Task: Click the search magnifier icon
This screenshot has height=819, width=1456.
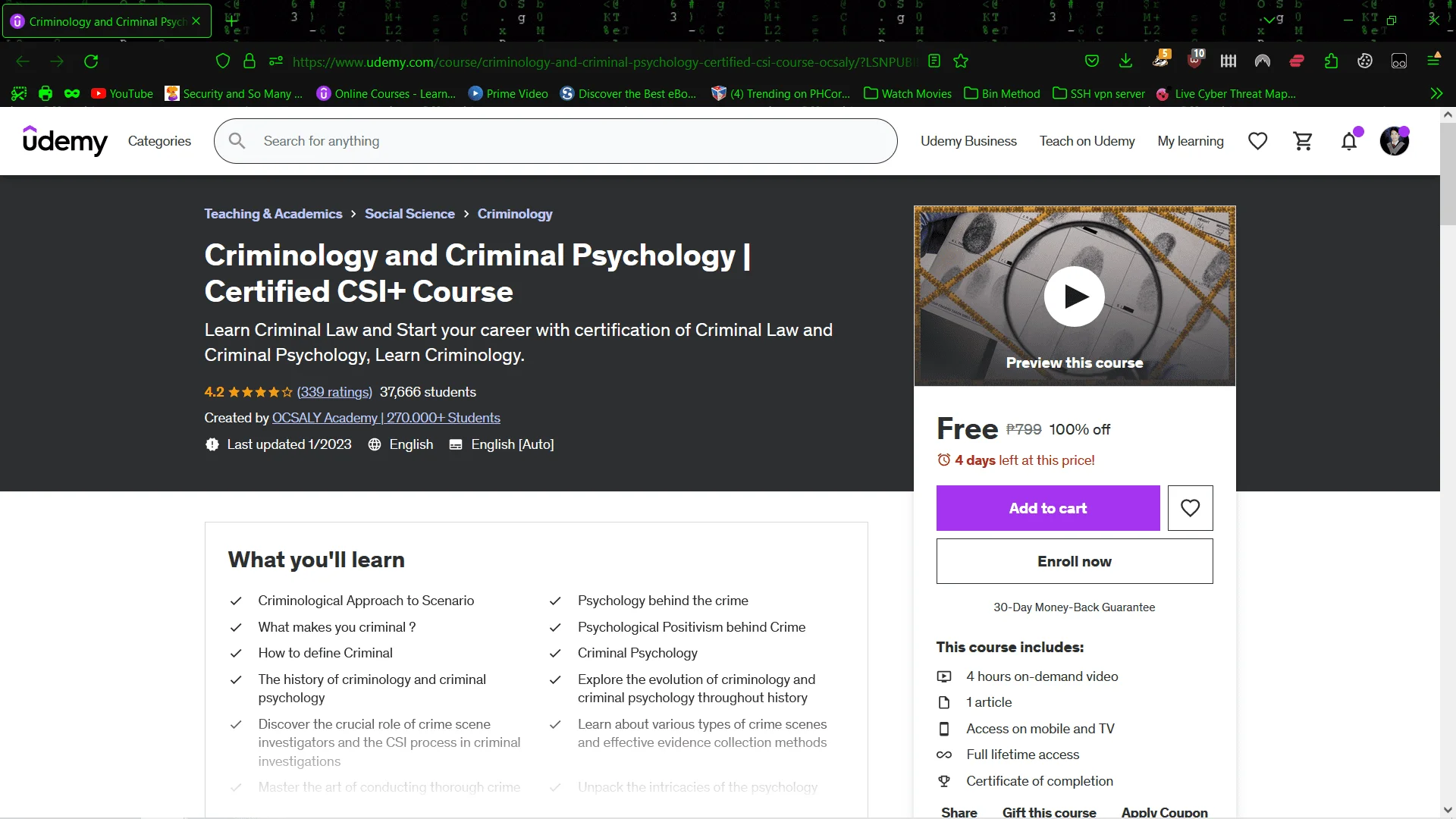Action: [x=237, y=141]
